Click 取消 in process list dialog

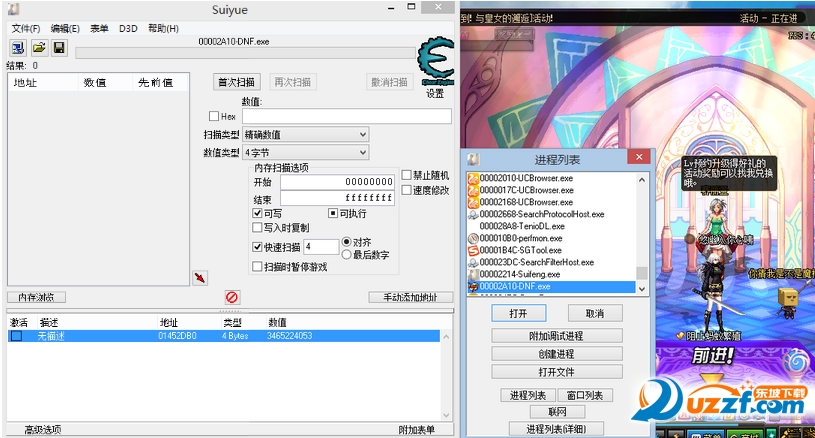coord(595,313)
